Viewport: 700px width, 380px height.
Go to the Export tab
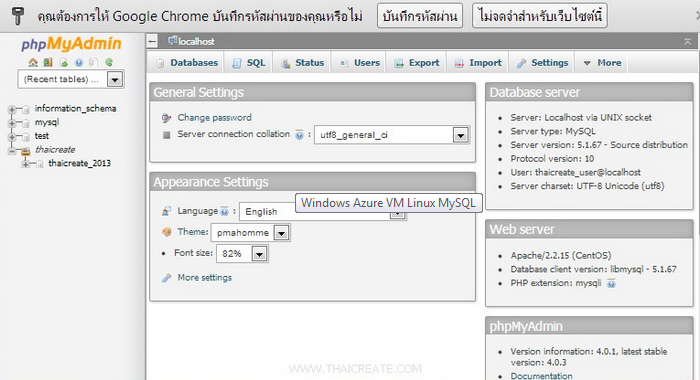pos(417,63)
